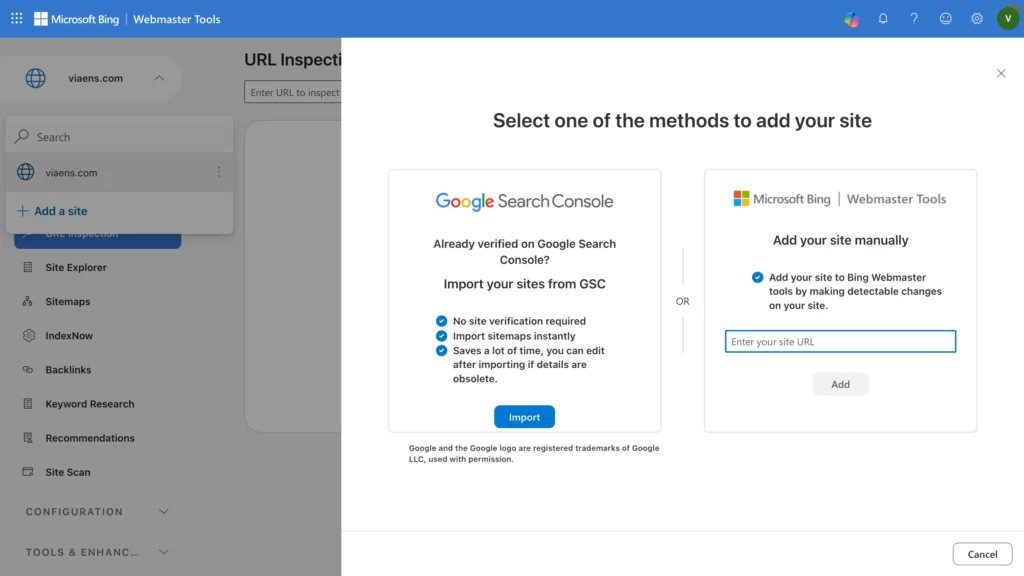Viewport: 1024px width, 576px height.
Task: Click the Import button
Action: click(524, 417)
